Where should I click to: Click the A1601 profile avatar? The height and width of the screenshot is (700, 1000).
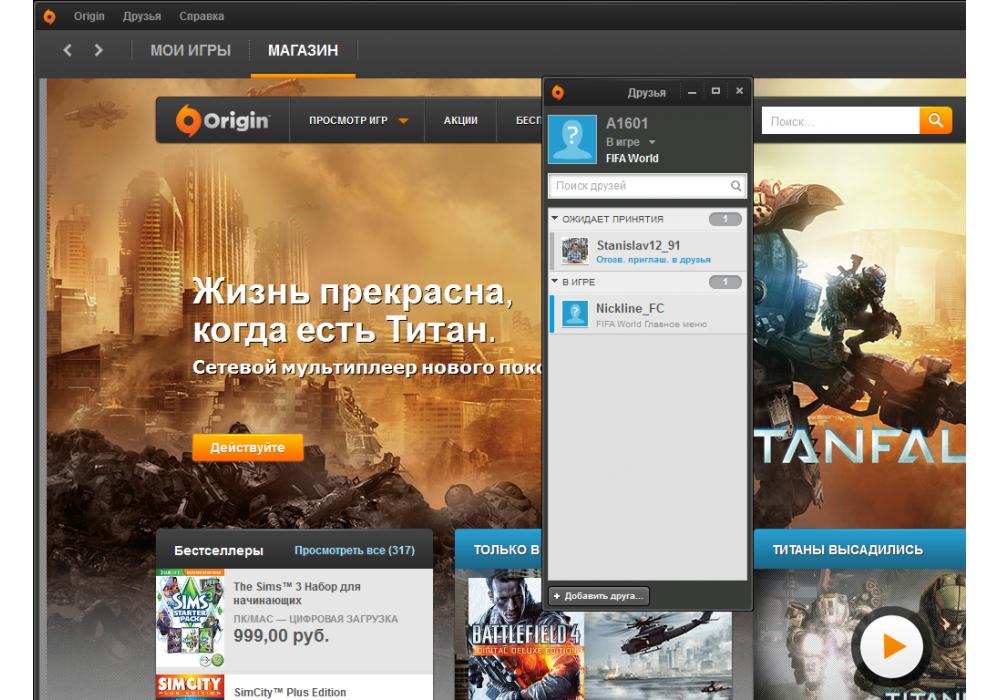572,139
